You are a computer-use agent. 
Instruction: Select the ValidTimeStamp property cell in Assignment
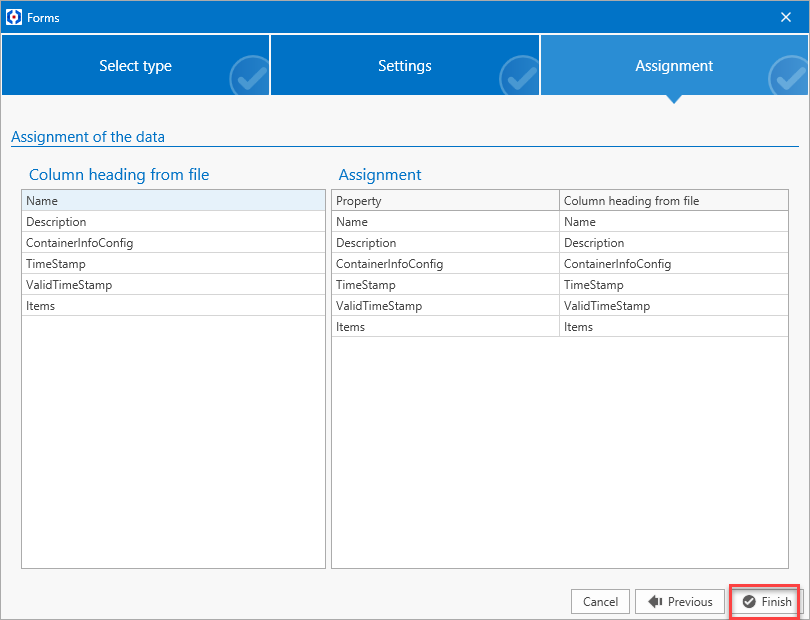(445, 306)
